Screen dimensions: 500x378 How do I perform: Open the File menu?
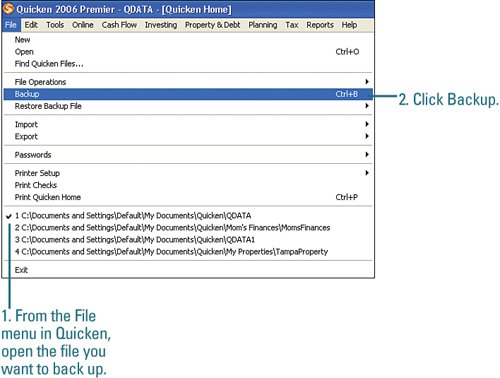11,25
